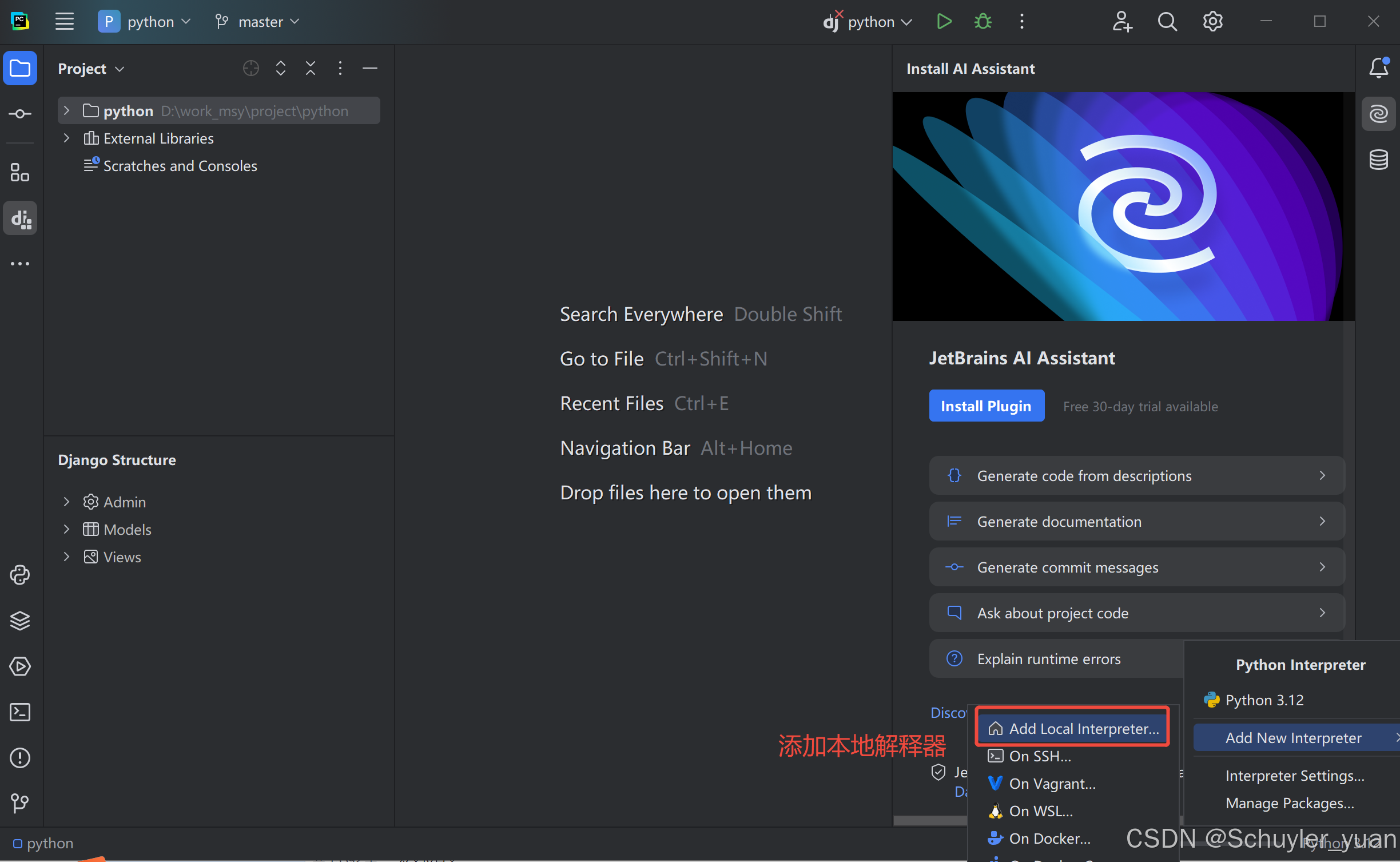Choose On WSL interpreter option
Viewport: 1400px width, 862px height.
tap(1073, 811)
